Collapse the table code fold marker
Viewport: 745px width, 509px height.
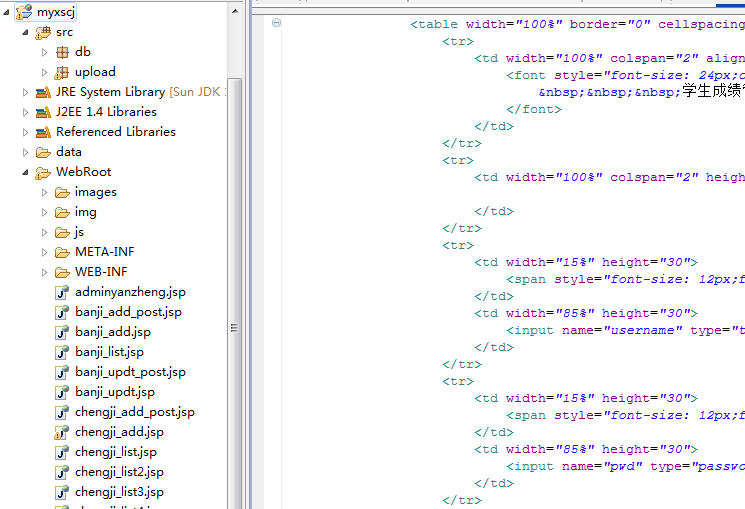(276, 22)
